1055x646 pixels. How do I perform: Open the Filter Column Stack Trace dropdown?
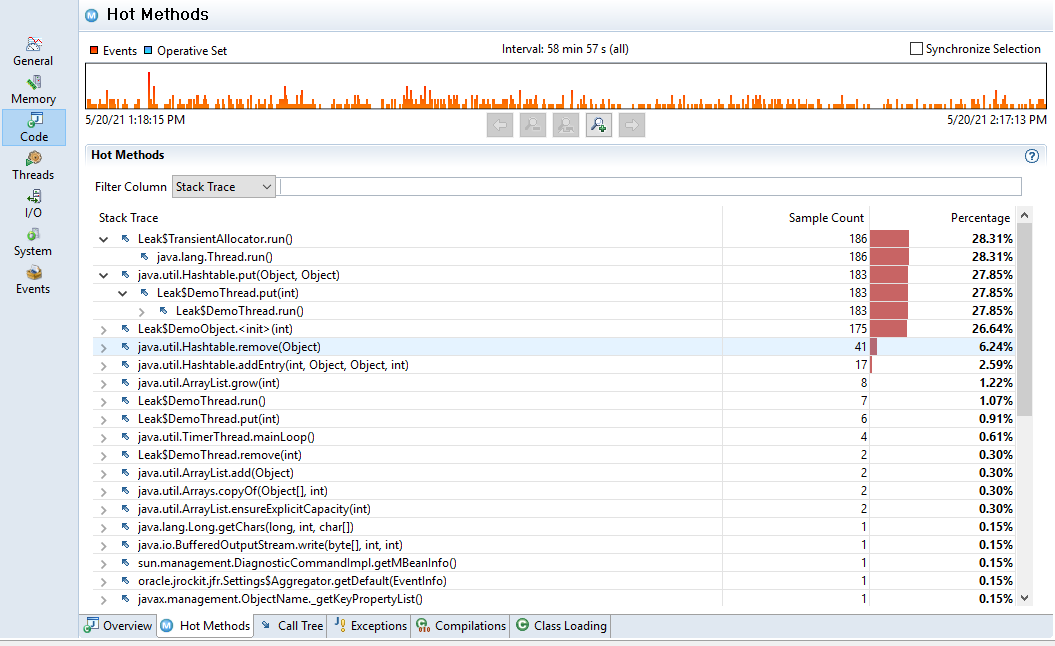224,187
